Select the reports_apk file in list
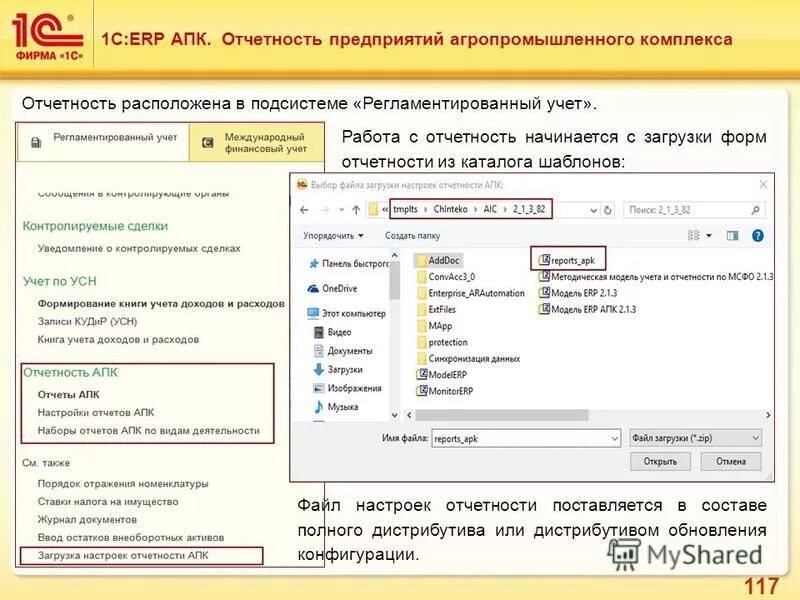This screenshot has width=800, height=600. tap(567, 260)
